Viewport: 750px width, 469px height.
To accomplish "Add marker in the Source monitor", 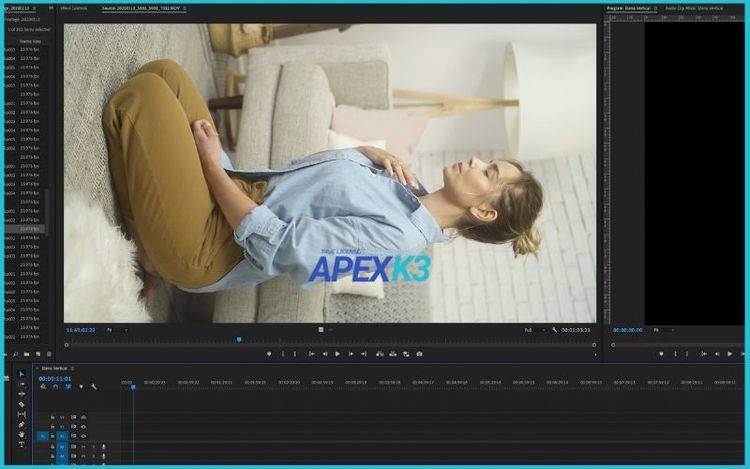I will pyautogui.click(x=269, y=354).
